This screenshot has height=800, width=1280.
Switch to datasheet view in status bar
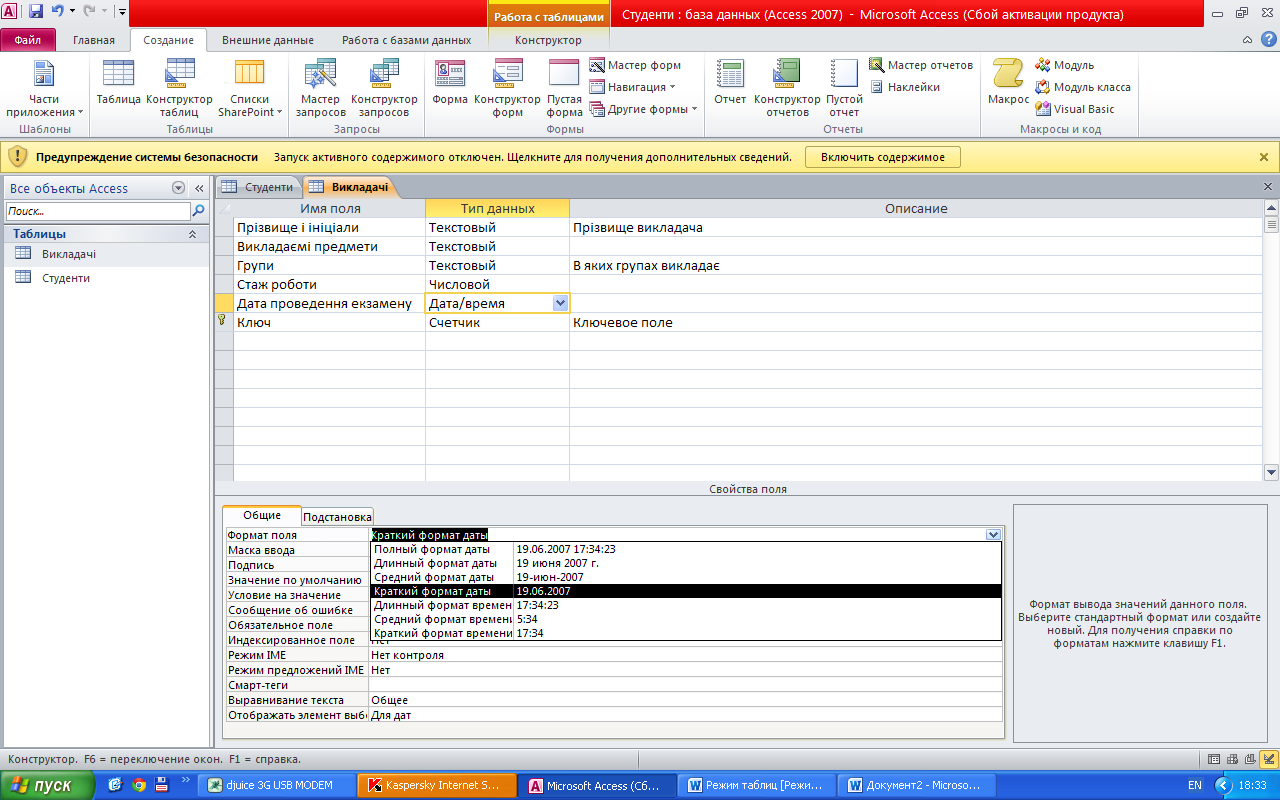(1214, 759)
